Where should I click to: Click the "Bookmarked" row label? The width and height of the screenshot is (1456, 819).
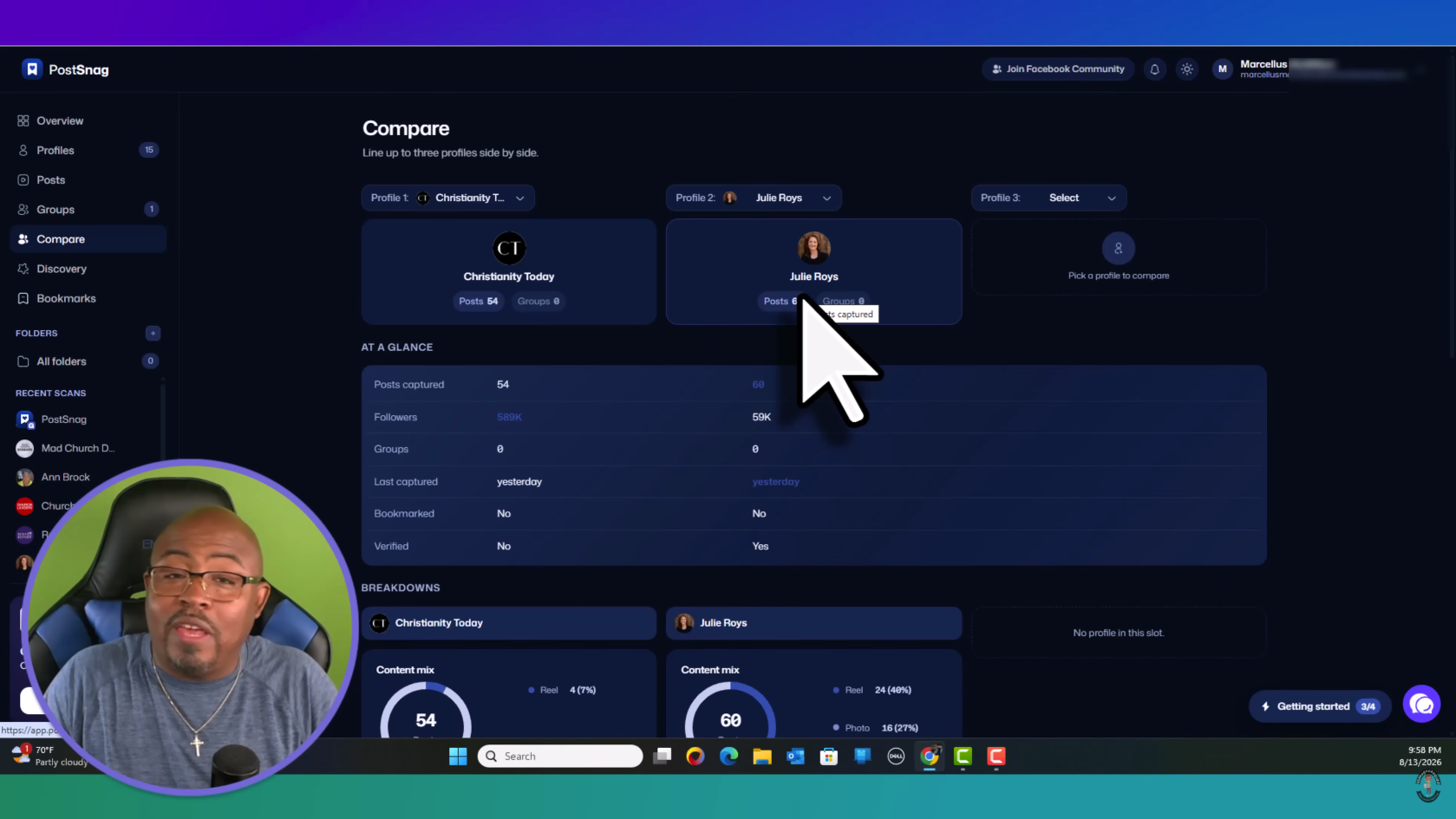point(404,514)
